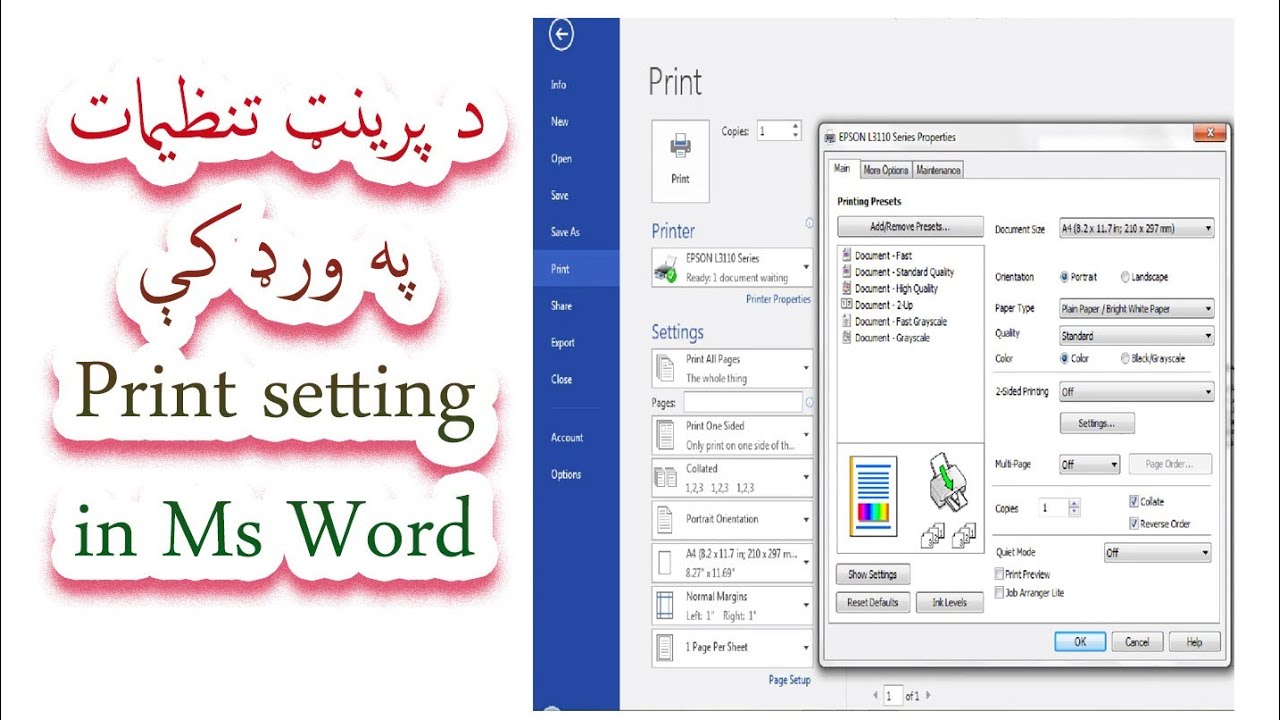
Task: Switch to the Maintenance tab
Action: click(938, 170)
